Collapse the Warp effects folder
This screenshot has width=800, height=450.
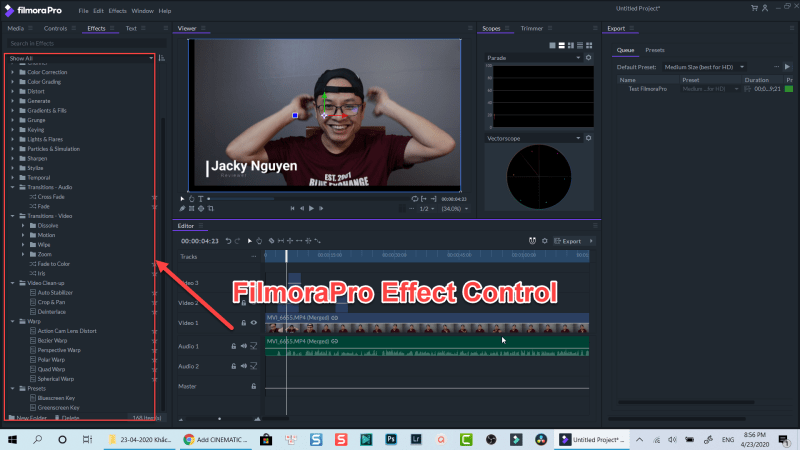coord(11,321)
